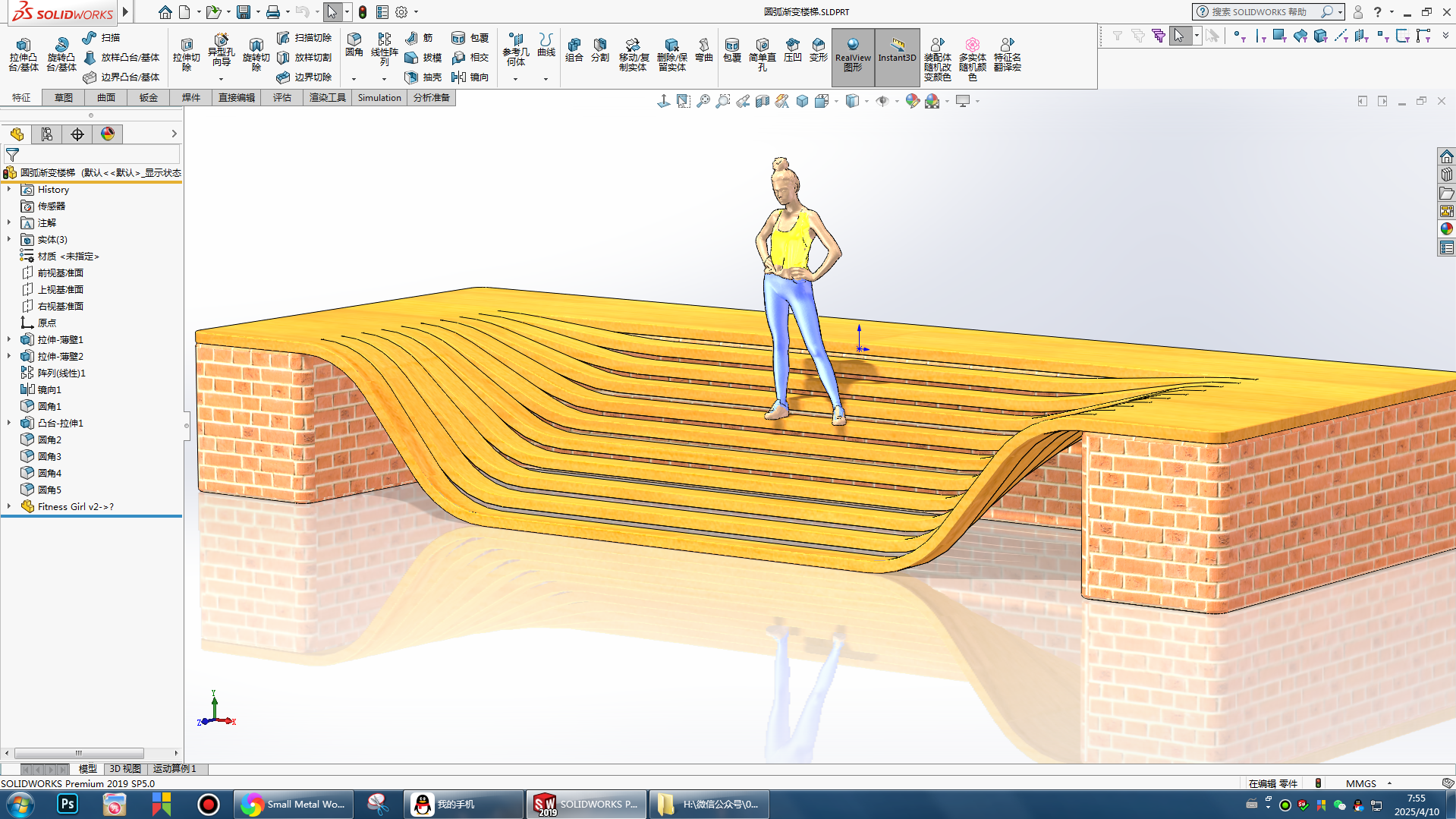Open the 渲染工具 render tools tab
This screenshot has height=819, width=1456.
327,98
